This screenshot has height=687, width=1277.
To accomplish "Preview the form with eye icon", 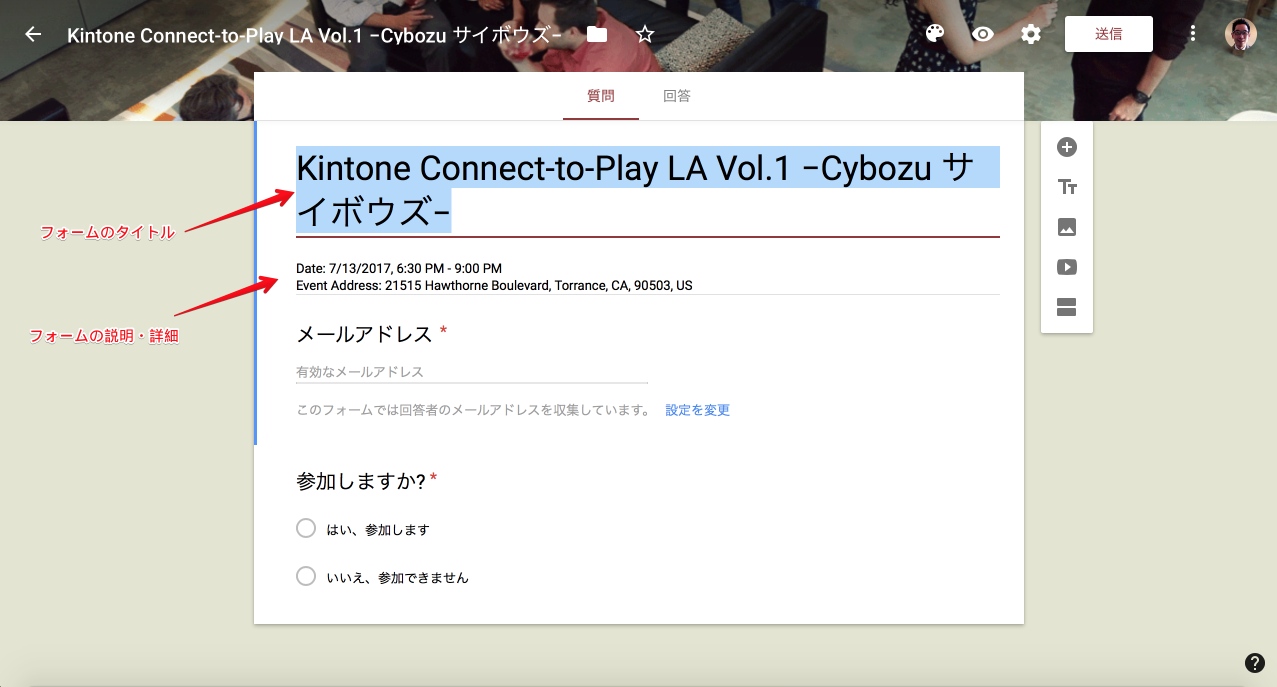I will coord(983,34).
